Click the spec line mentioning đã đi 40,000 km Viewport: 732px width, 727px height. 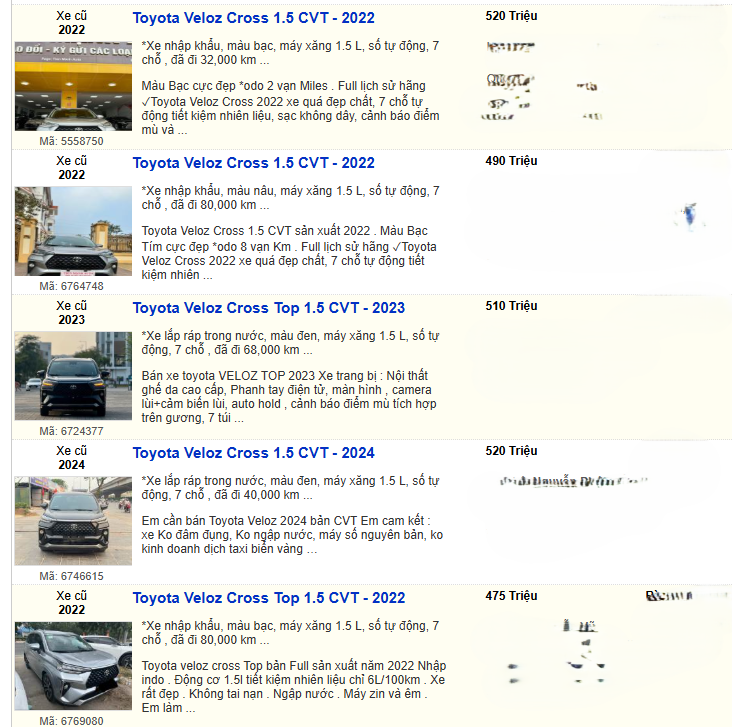(290, 488)
